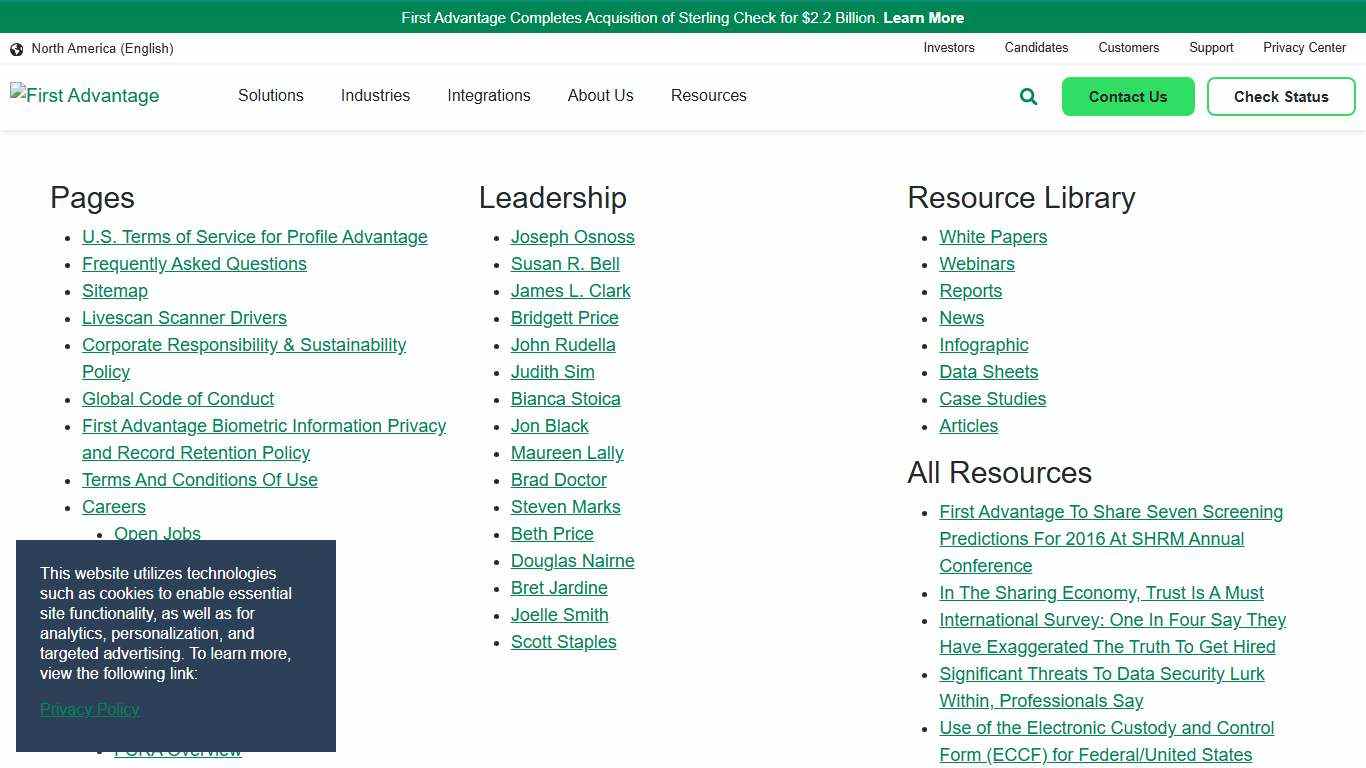The image size is (1366, 768).
Task: Click Learn More in the acquisition banner
Action: (x=923, y=17)
